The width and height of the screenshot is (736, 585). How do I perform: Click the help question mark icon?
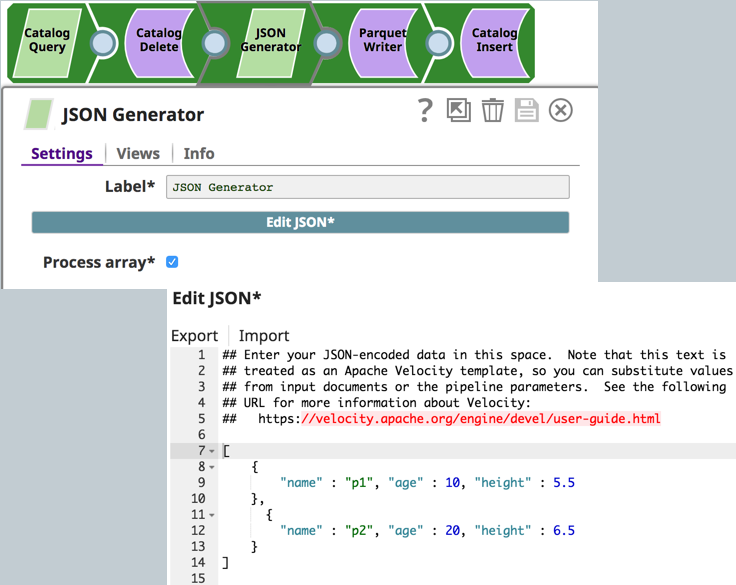tap(426, 110)
